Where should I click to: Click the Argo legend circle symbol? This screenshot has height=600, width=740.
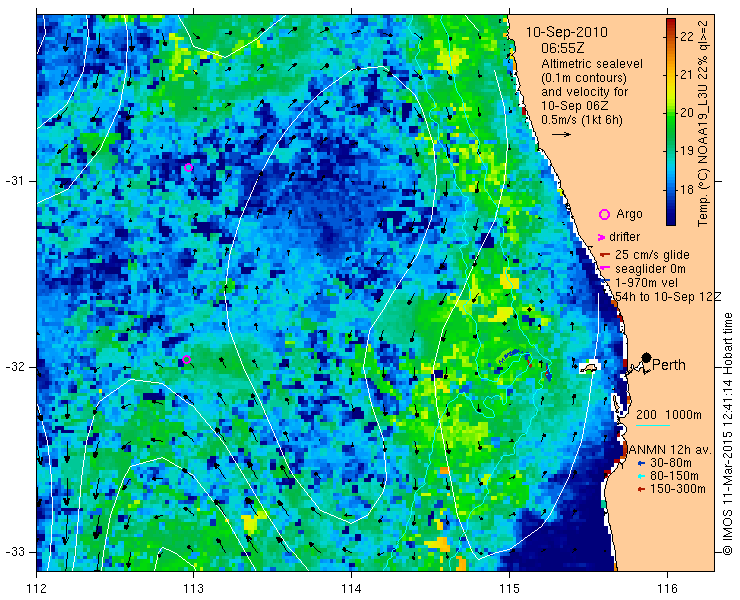[x=604, y=215]
